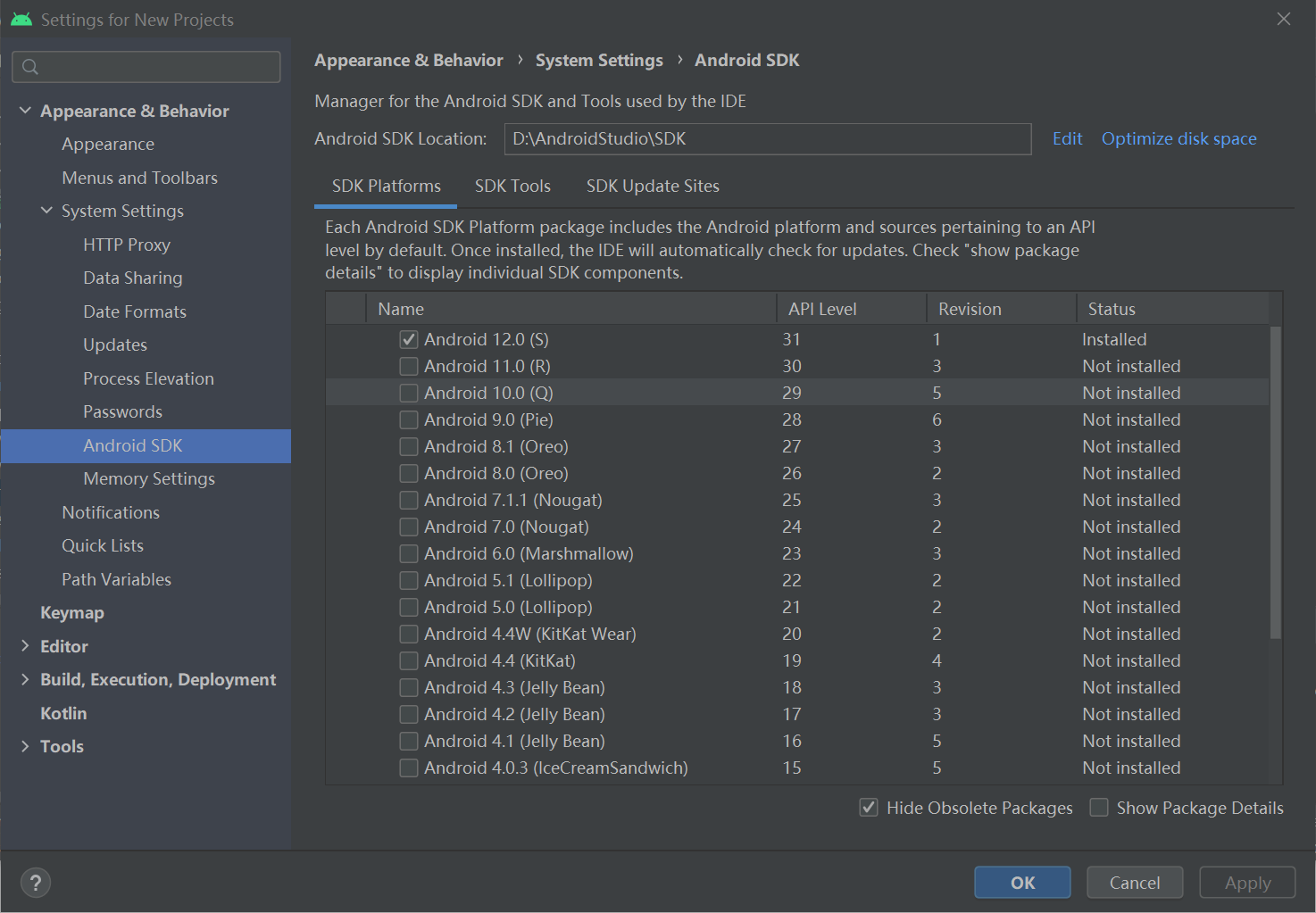Check Android 10.0 (Q) platform
This screenshot has width=1316, height=913.
409,393
